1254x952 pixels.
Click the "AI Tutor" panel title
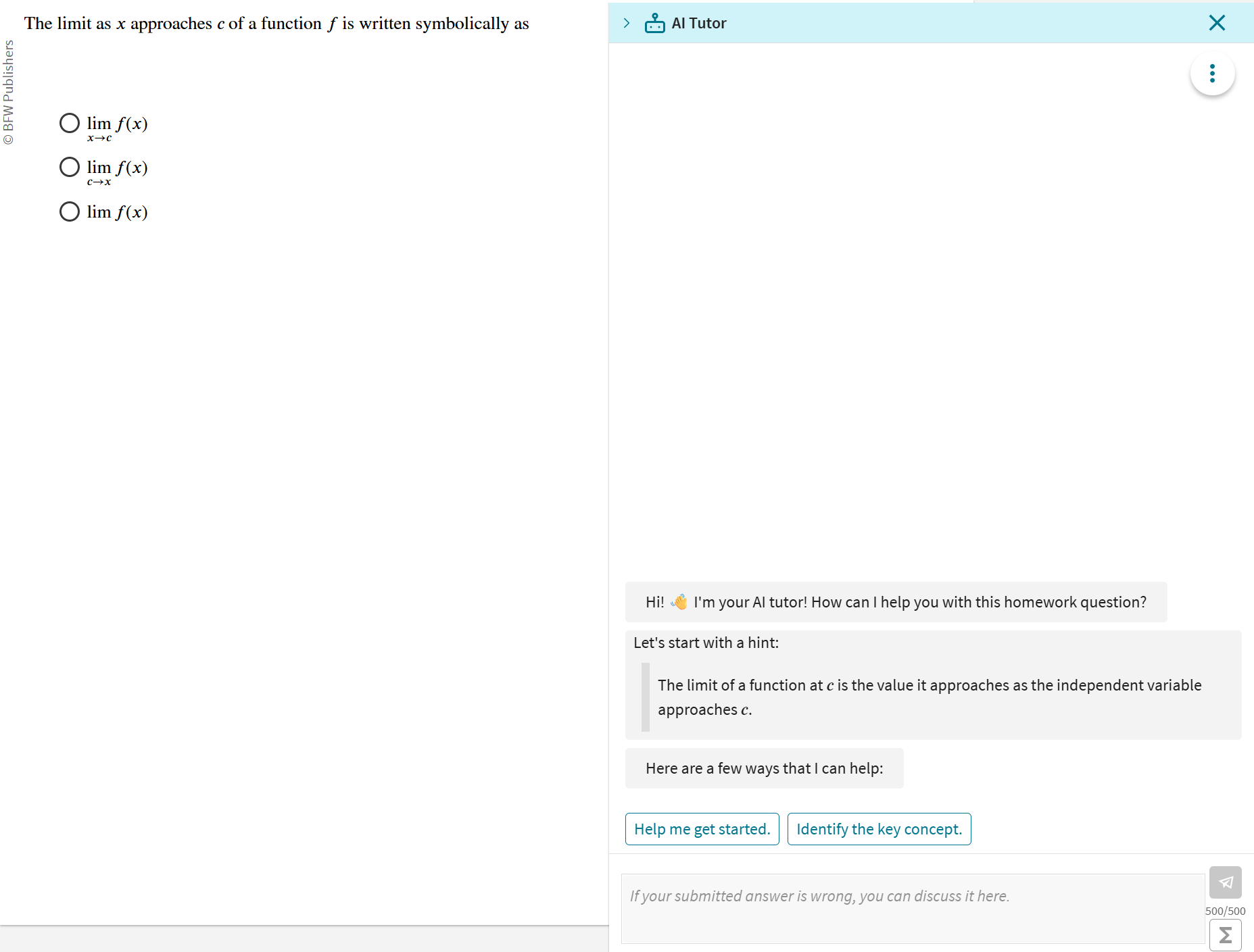click(x=699, y=22)
